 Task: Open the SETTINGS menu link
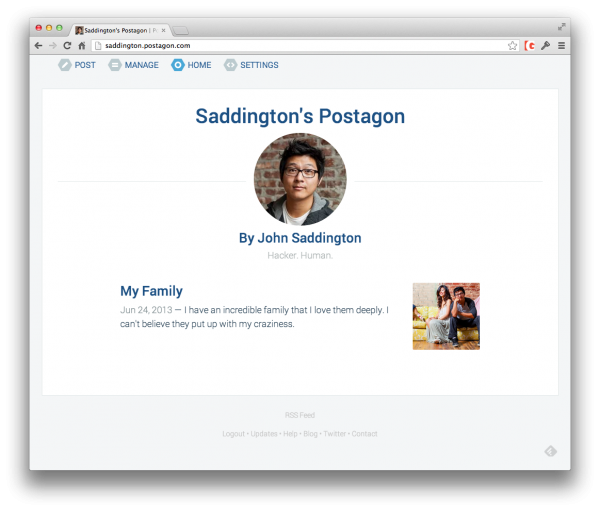point(259,65)
